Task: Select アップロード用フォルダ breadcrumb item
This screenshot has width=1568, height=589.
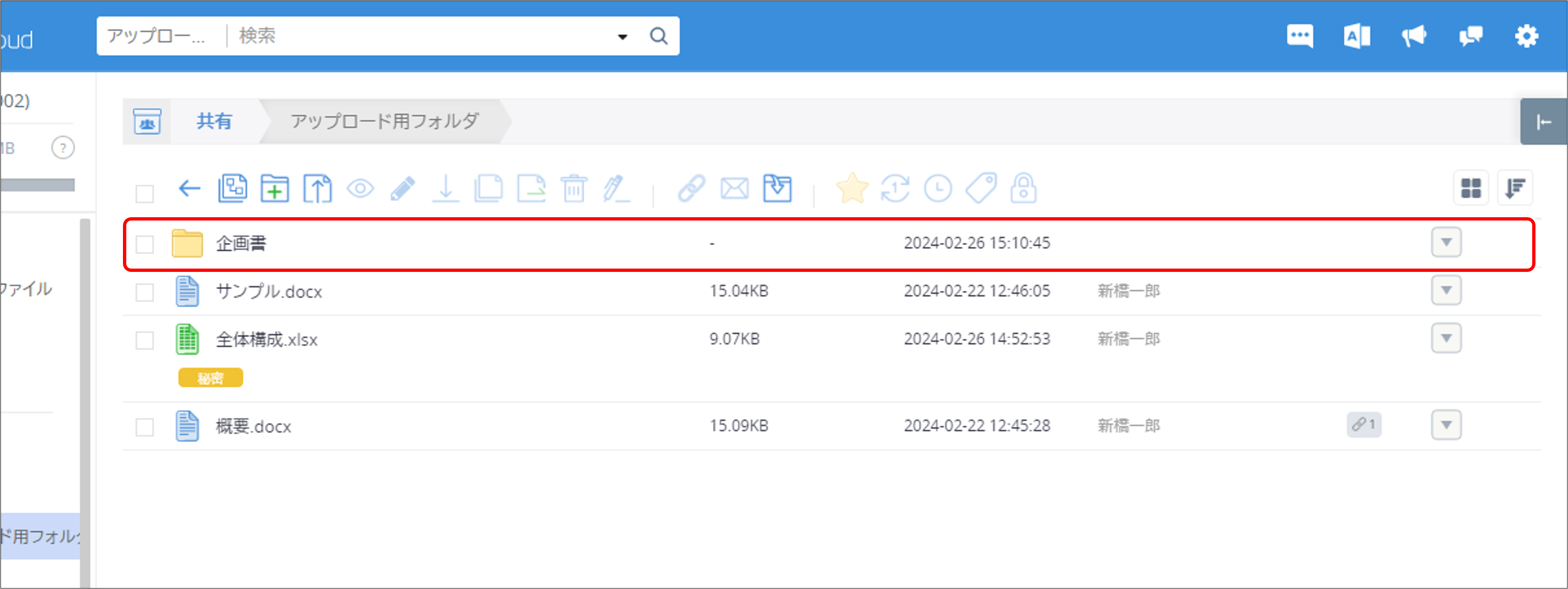Action: tap(384, 121)
